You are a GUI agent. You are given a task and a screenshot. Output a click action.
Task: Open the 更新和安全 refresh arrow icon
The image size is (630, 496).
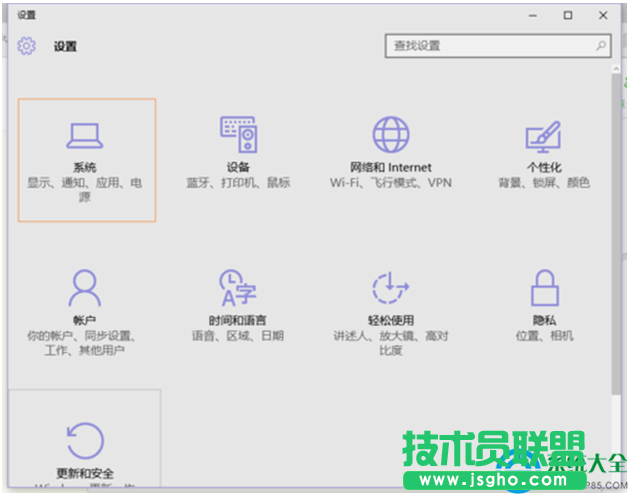tap(85, 441)
